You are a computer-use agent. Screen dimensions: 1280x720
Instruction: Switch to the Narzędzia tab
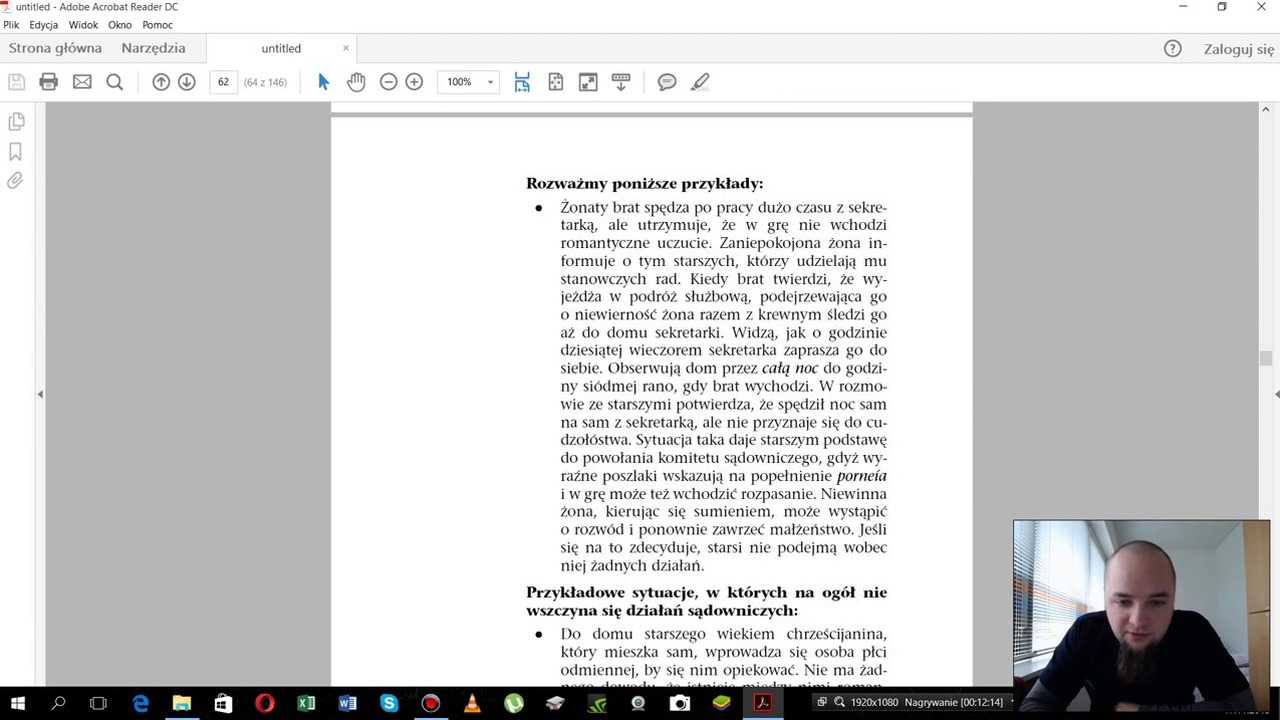[x=153, y=48]
